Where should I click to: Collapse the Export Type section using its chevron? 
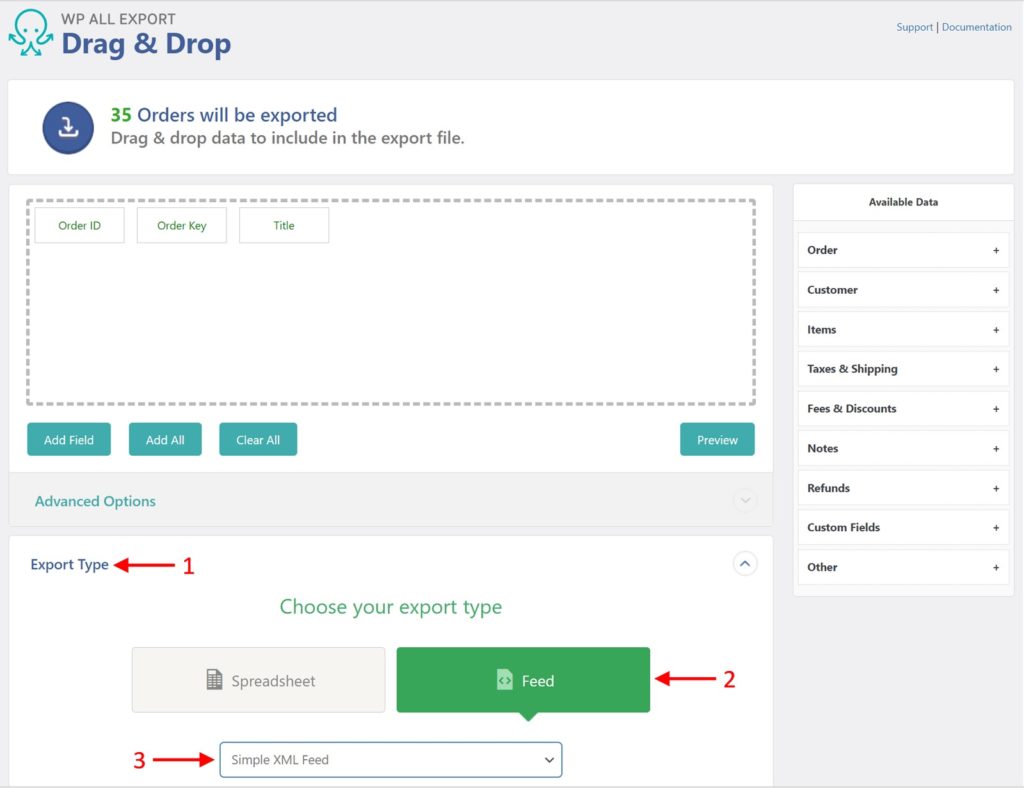point(745,564)
